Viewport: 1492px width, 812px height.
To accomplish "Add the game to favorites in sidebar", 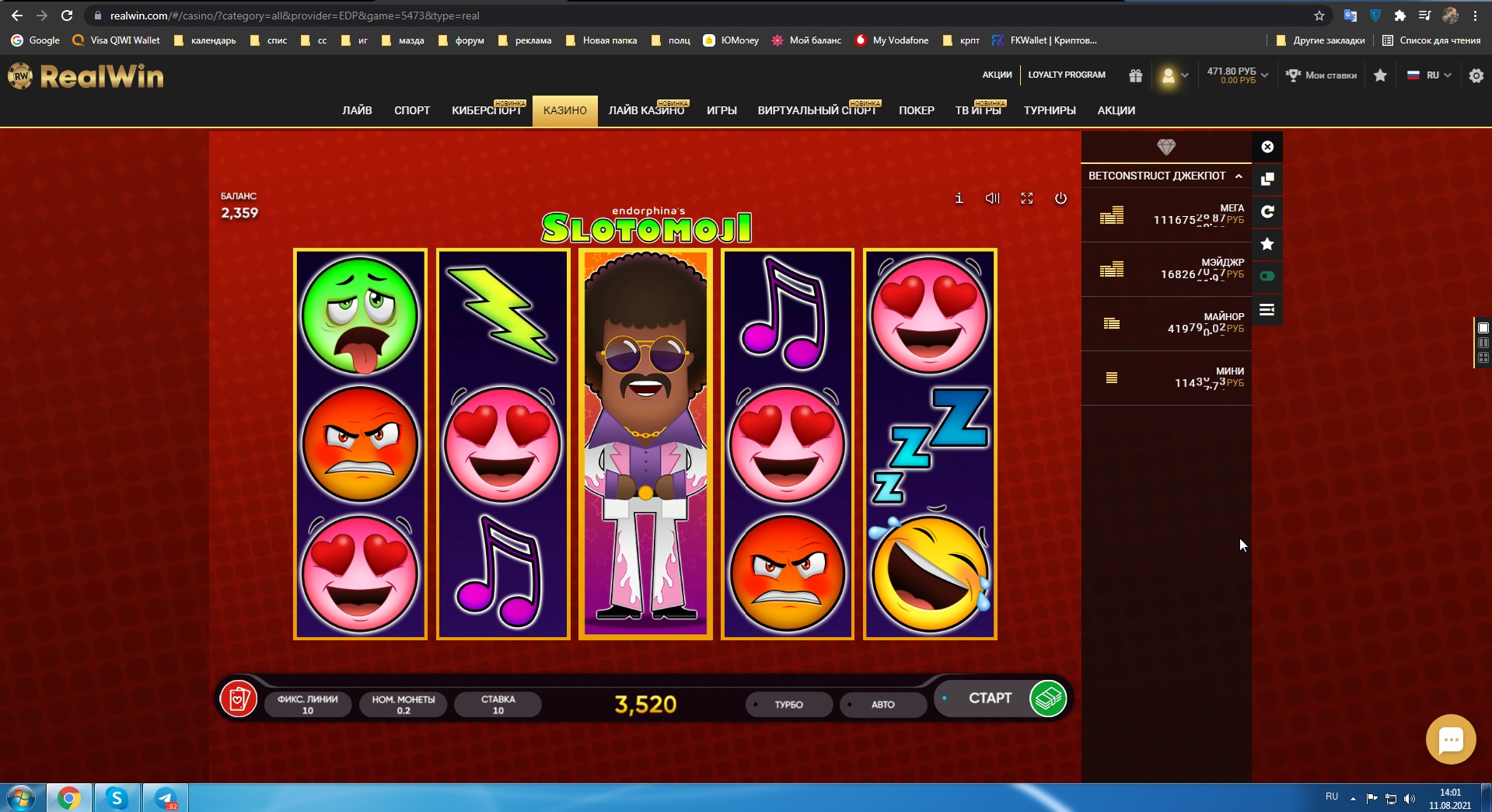I will pos(1267,244).
